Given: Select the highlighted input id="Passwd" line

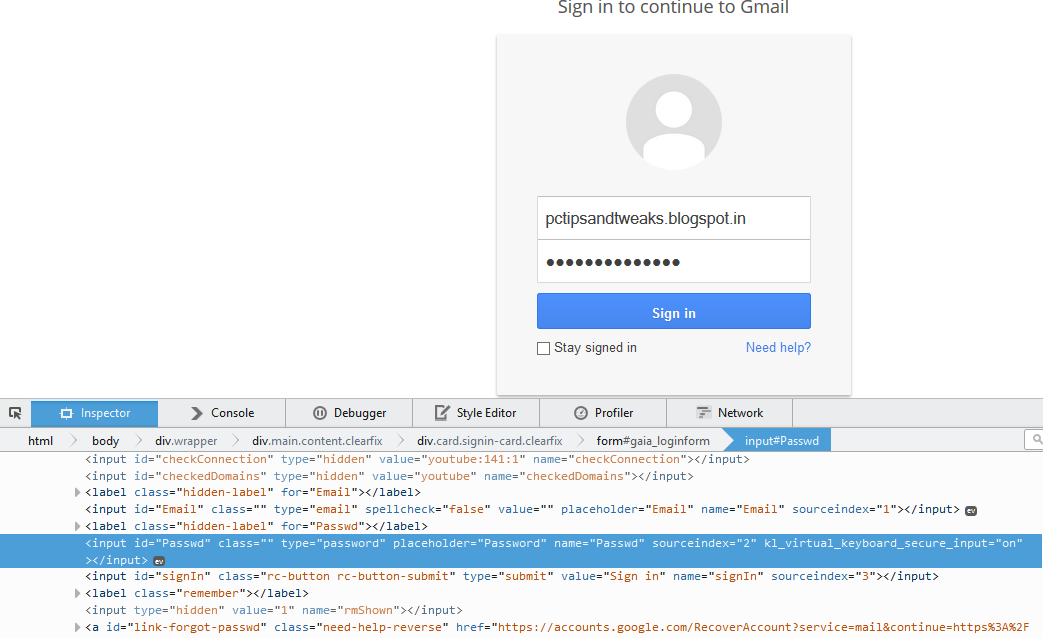Looking at the screenshot, I should pyautogui.click(x=522, y=551).
